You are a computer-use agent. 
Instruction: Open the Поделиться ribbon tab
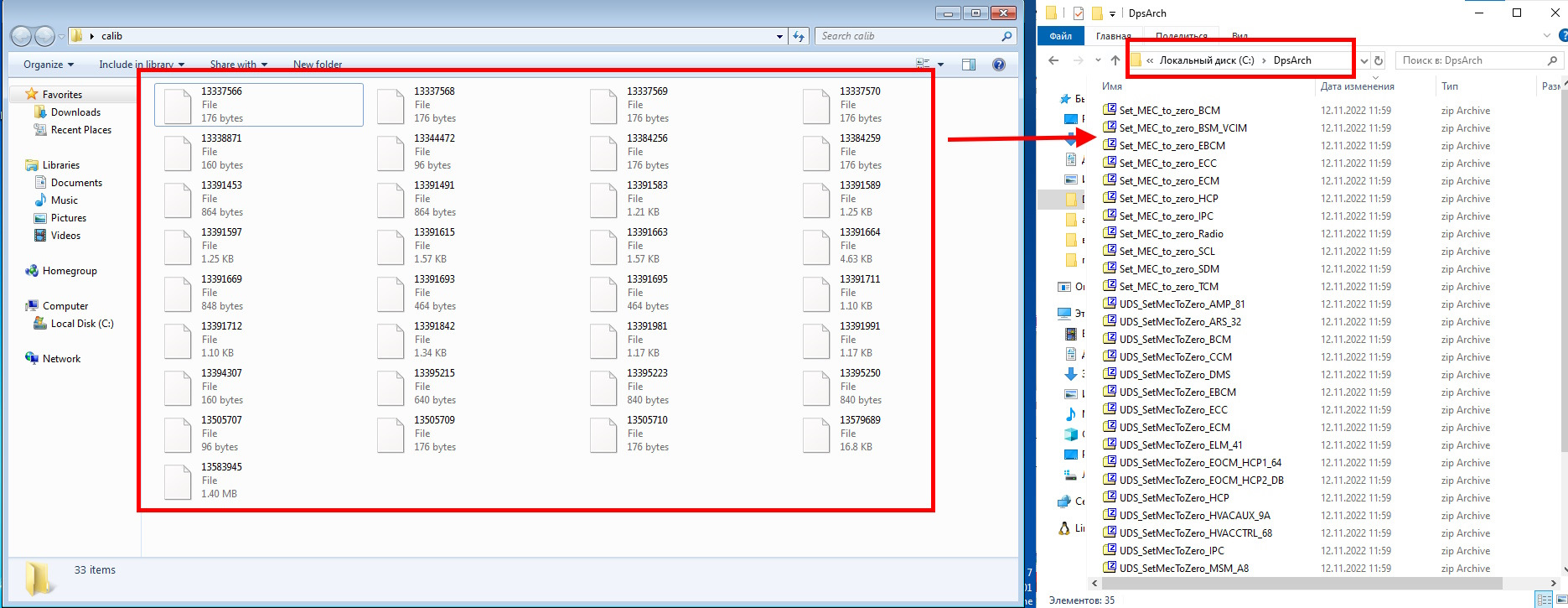click(1182, 36)
